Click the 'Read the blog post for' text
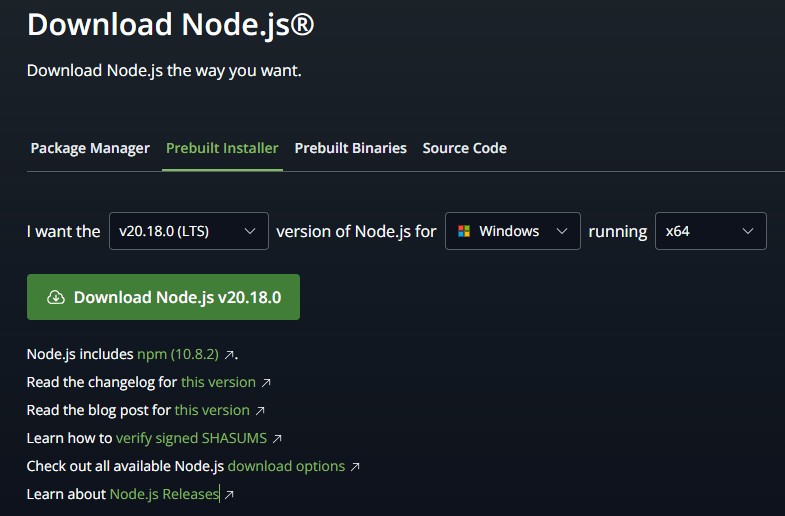 point(99,410)
